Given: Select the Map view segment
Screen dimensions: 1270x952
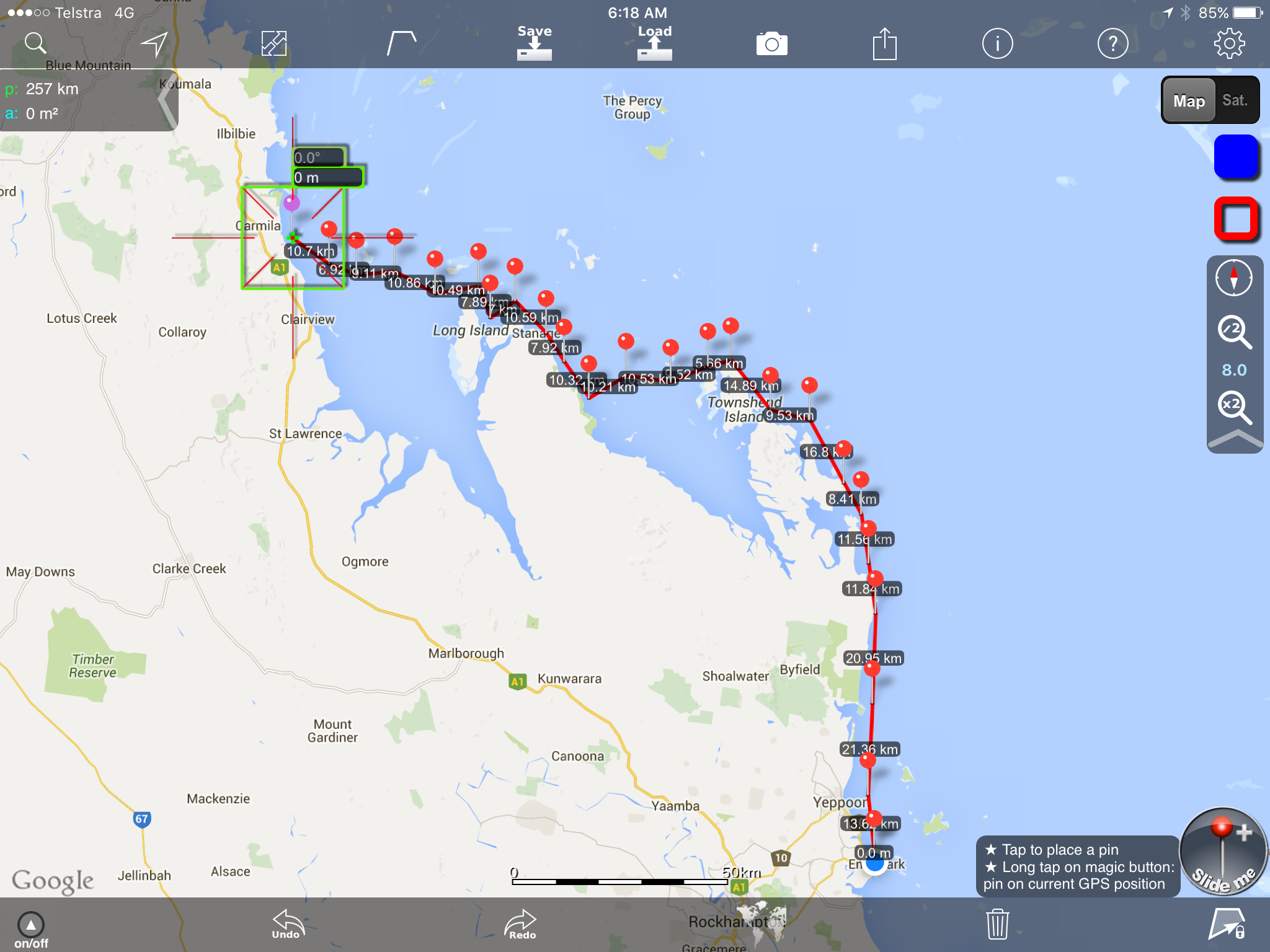Looking at the screenshot, I should pyautogui.click(x=1188, y=100).
